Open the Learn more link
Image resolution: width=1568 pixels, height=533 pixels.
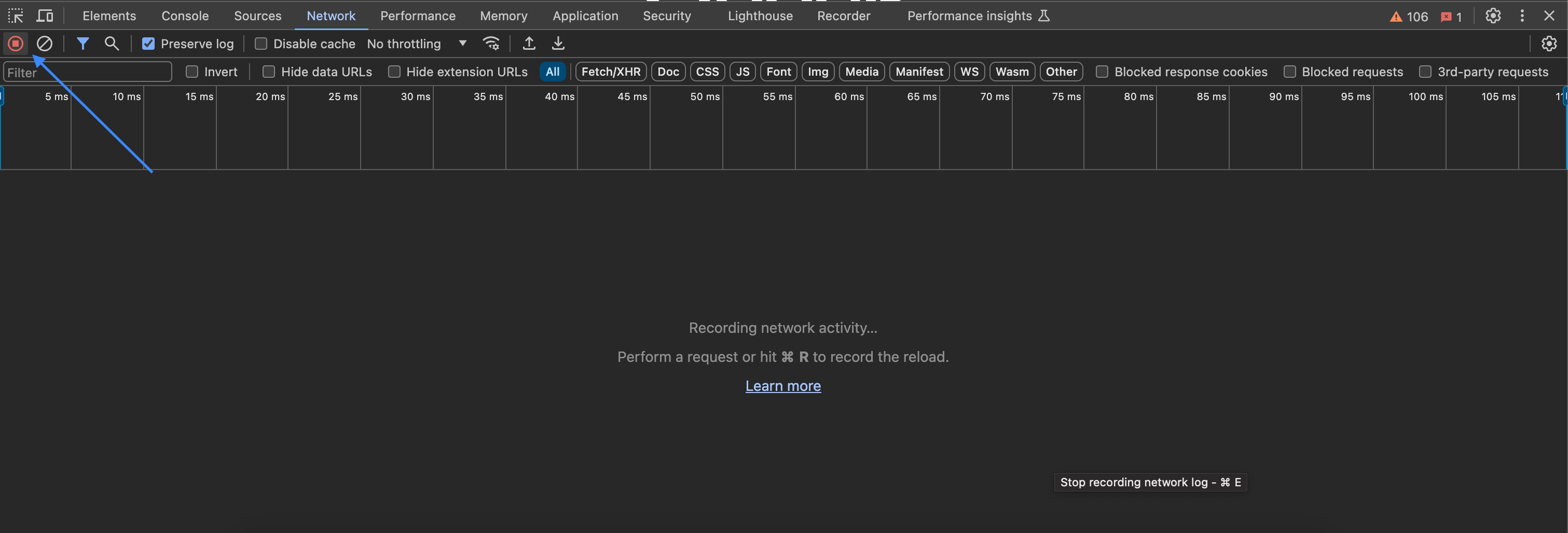(x=783, y=385)
